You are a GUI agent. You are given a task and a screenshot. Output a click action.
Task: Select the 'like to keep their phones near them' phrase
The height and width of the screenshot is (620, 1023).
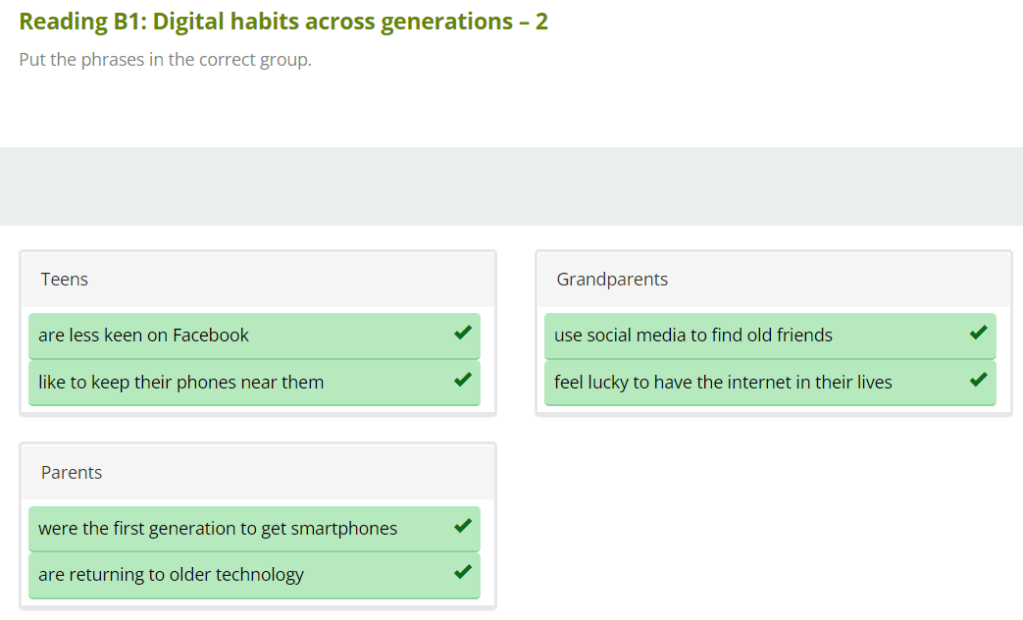[181, 382]
